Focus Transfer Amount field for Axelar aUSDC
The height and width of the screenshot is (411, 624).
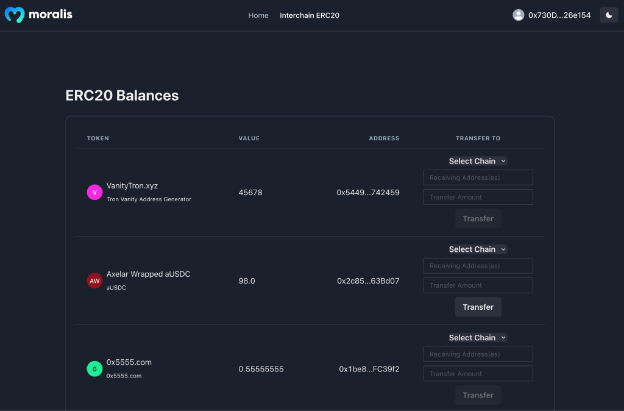point(477,285)
